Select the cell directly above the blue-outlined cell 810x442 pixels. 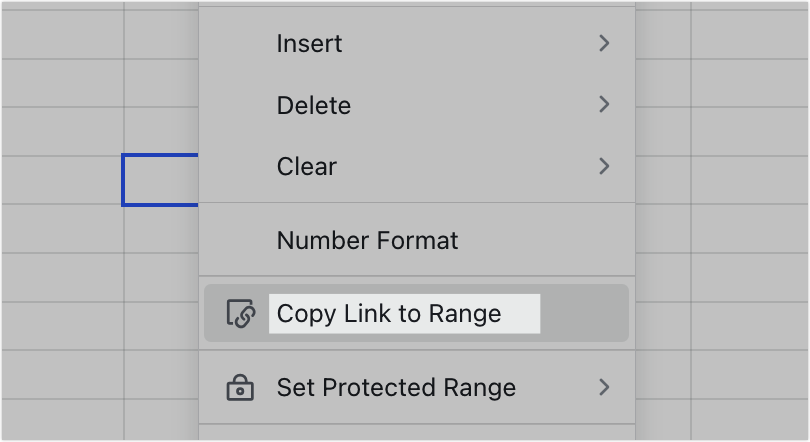pyautogui.click(x=161, y=131)
